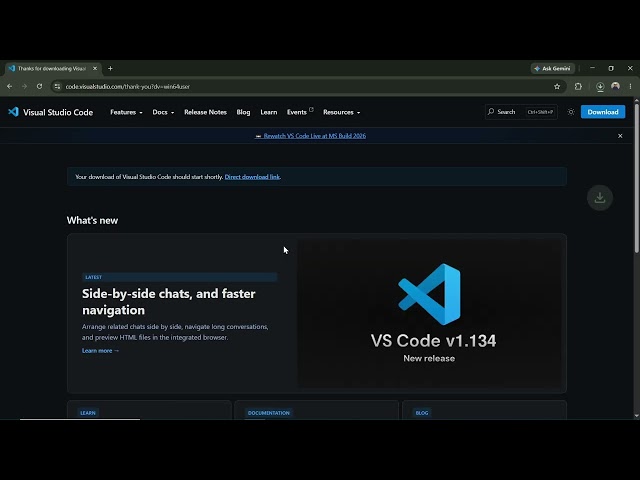Open the browser extensions puzzle icon
The image size is (640, 480).
coord(578,87)
